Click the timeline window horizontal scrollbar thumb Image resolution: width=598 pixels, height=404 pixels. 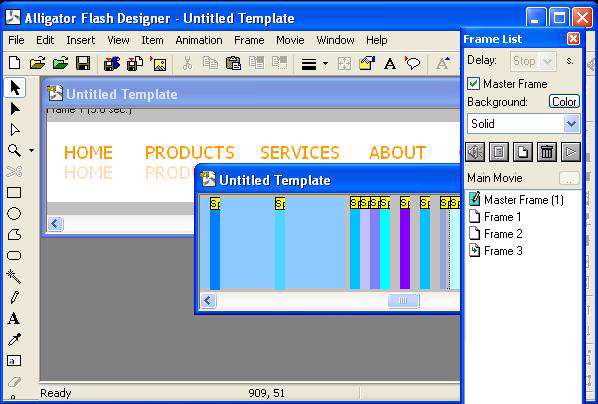click(403, 301)
